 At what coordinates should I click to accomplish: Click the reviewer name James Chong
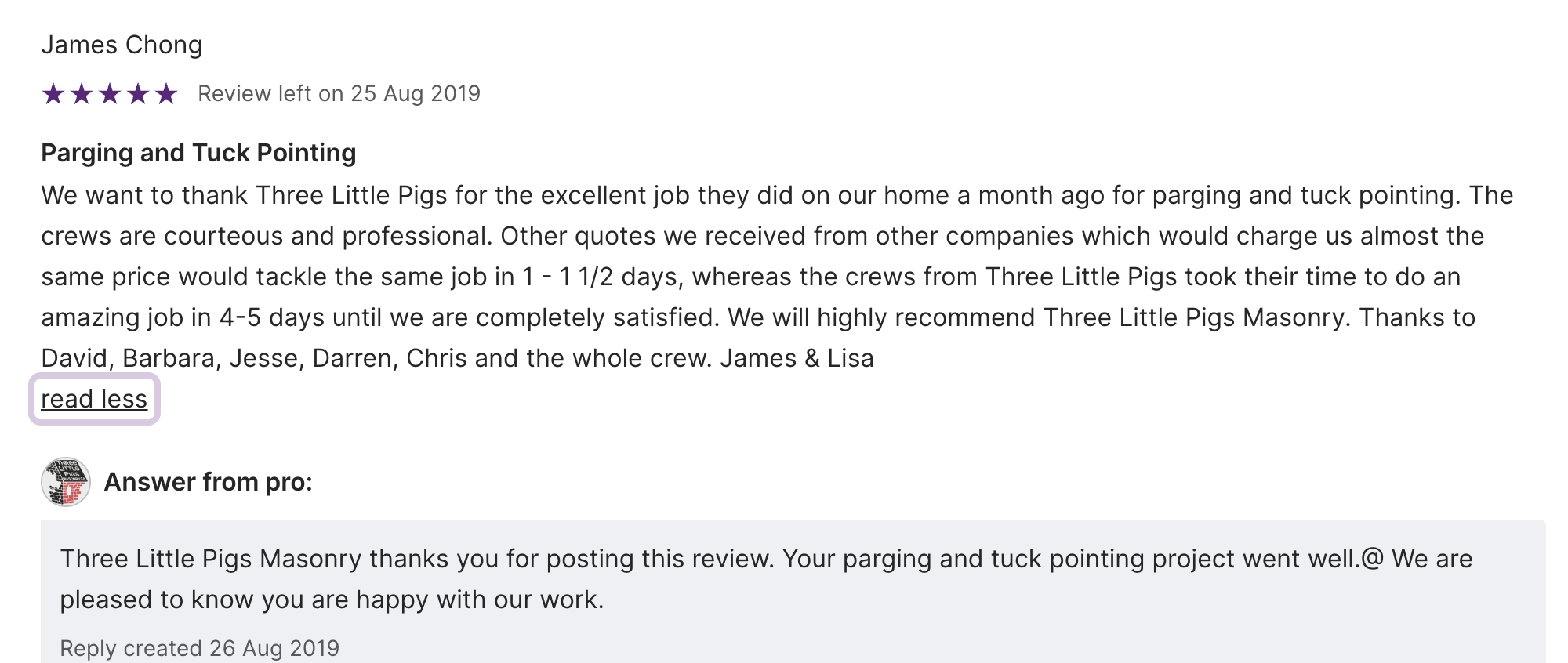tap(122, 45)
